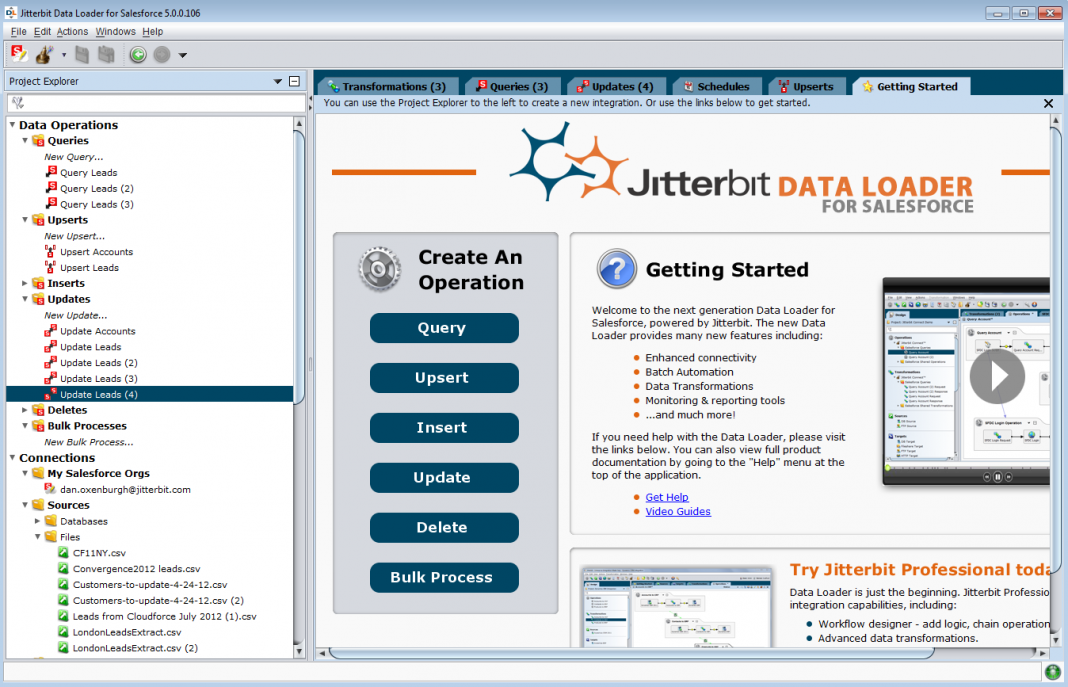Follow the Video Guides link
The height and width of the screenshot is (687, 1068).
click(677, 512)
